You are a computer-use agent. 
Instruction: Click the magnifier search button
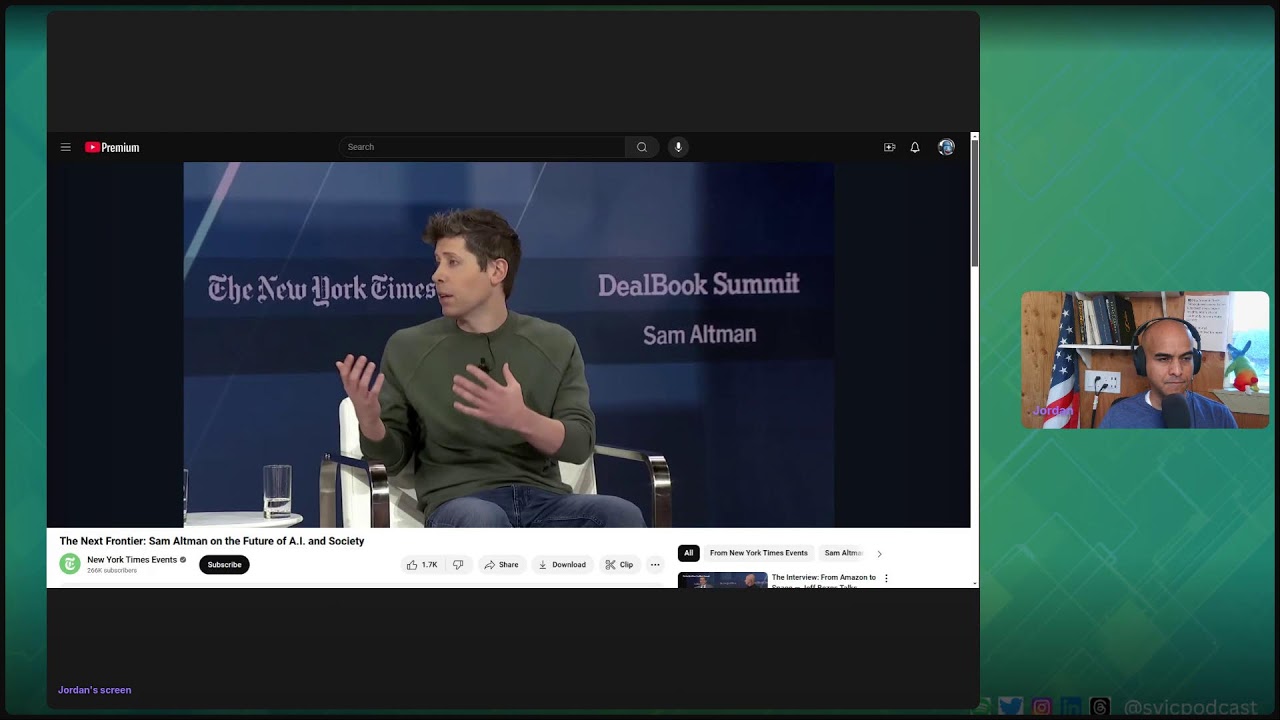click(642, 147)
